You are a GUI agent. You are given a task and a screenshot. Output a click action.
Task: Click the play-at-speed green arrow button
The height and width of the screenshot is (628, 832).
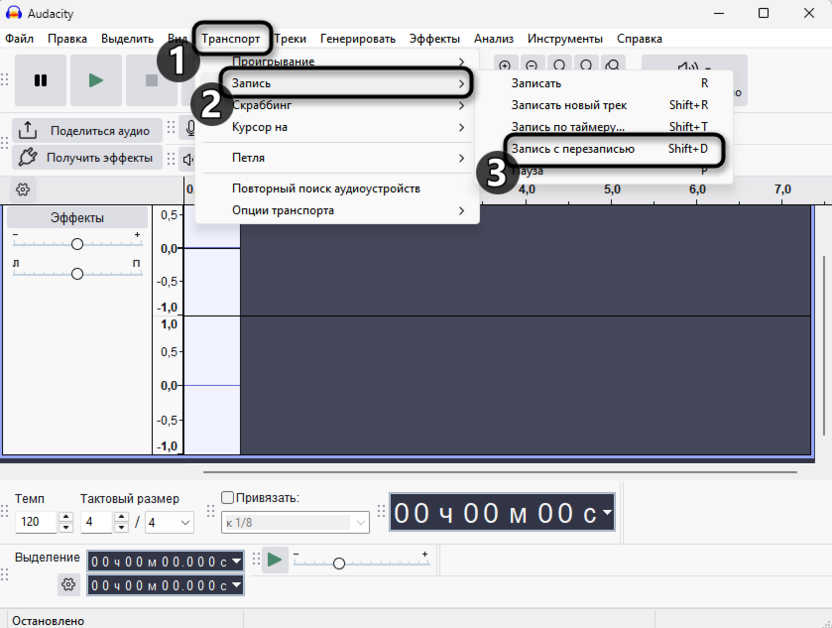(274, 560)
